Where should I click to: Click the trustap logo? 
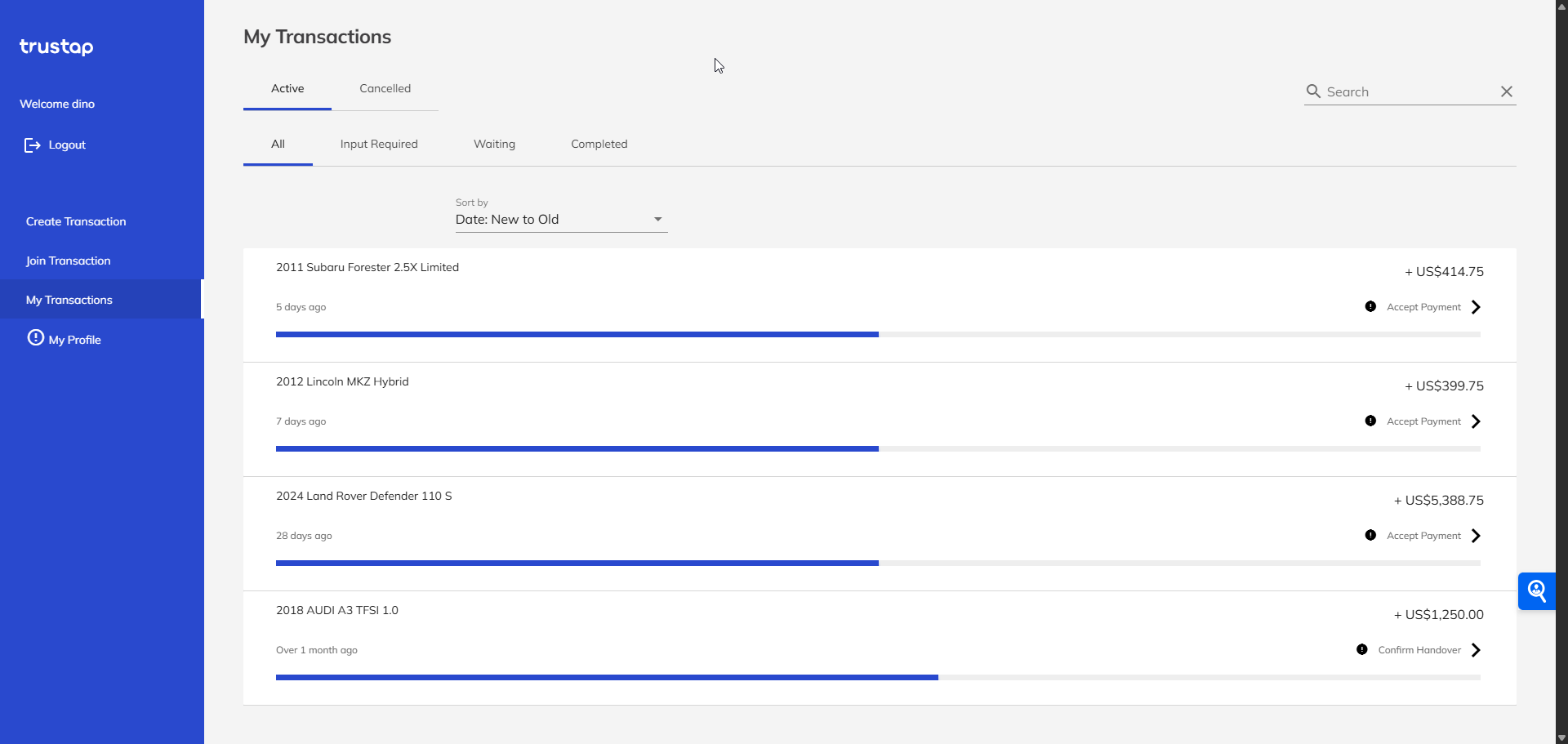(56, 47)
